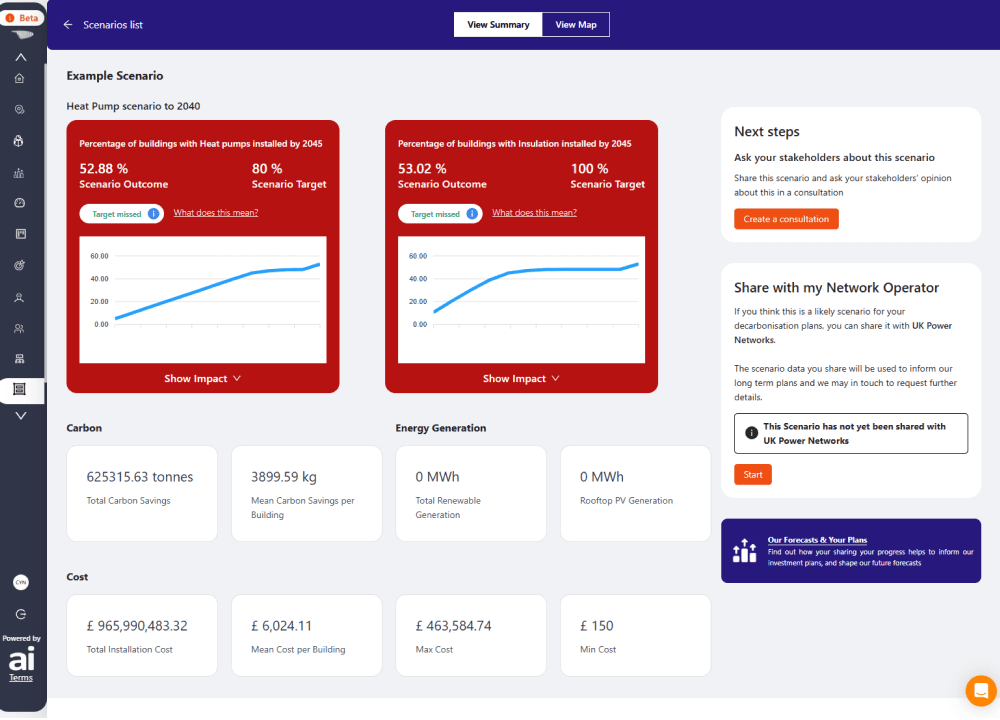Open the Terms link in sidebar
Screen dimensions: 1000x720
pyautogui.click(x=21, y=678)
